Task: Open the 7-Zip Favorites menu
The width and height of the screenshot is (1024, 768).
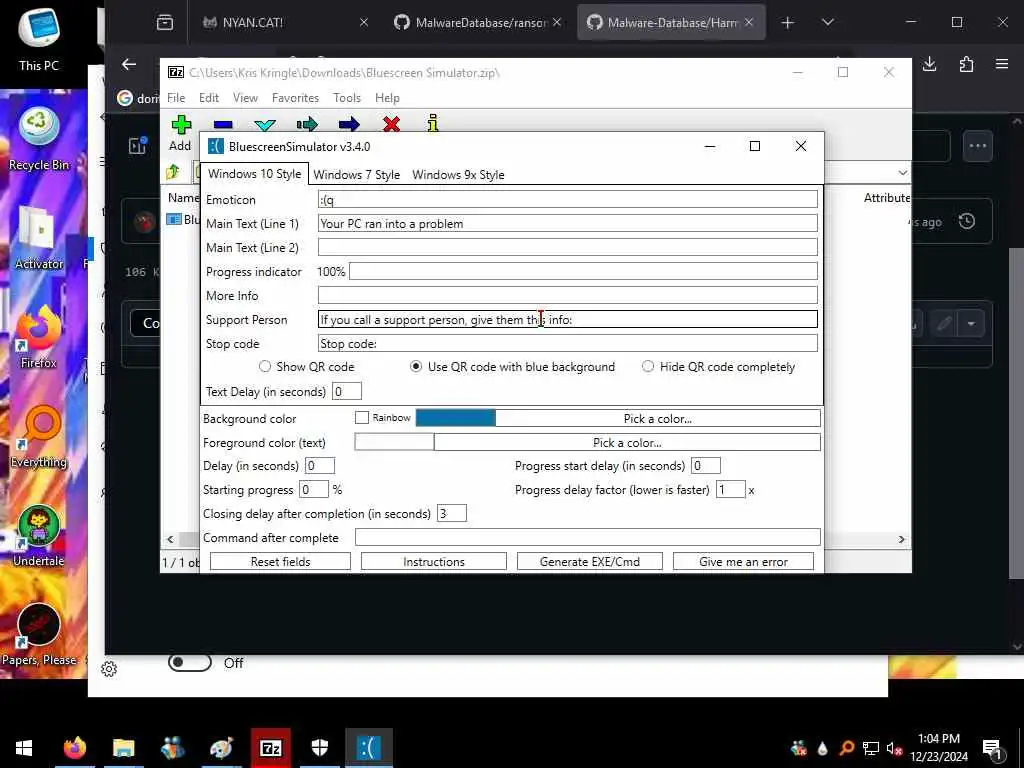Action: tap(295, 98)
